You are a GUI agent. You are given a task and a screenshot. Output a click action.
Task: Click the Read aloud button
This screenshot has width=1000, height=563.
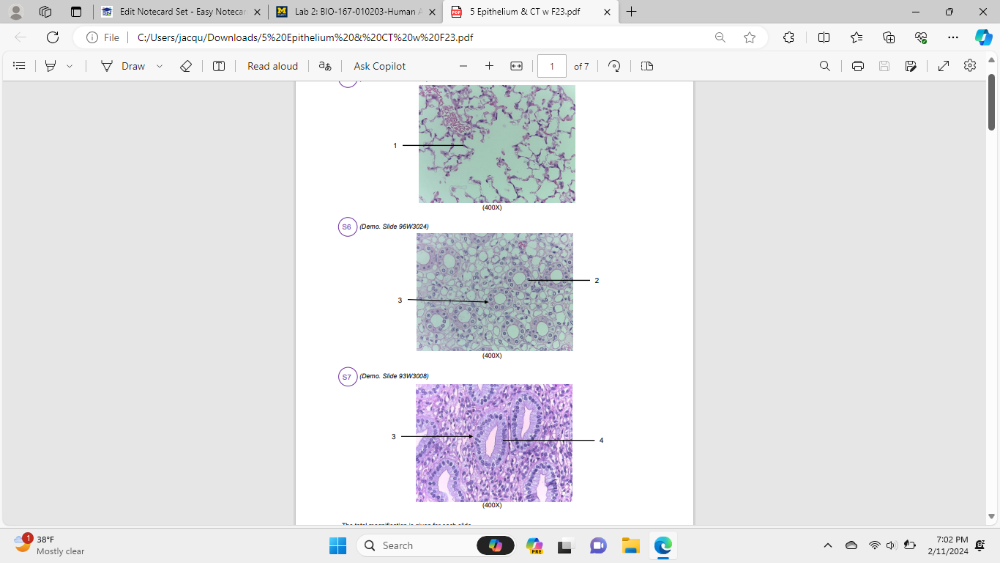coord(272,66)
